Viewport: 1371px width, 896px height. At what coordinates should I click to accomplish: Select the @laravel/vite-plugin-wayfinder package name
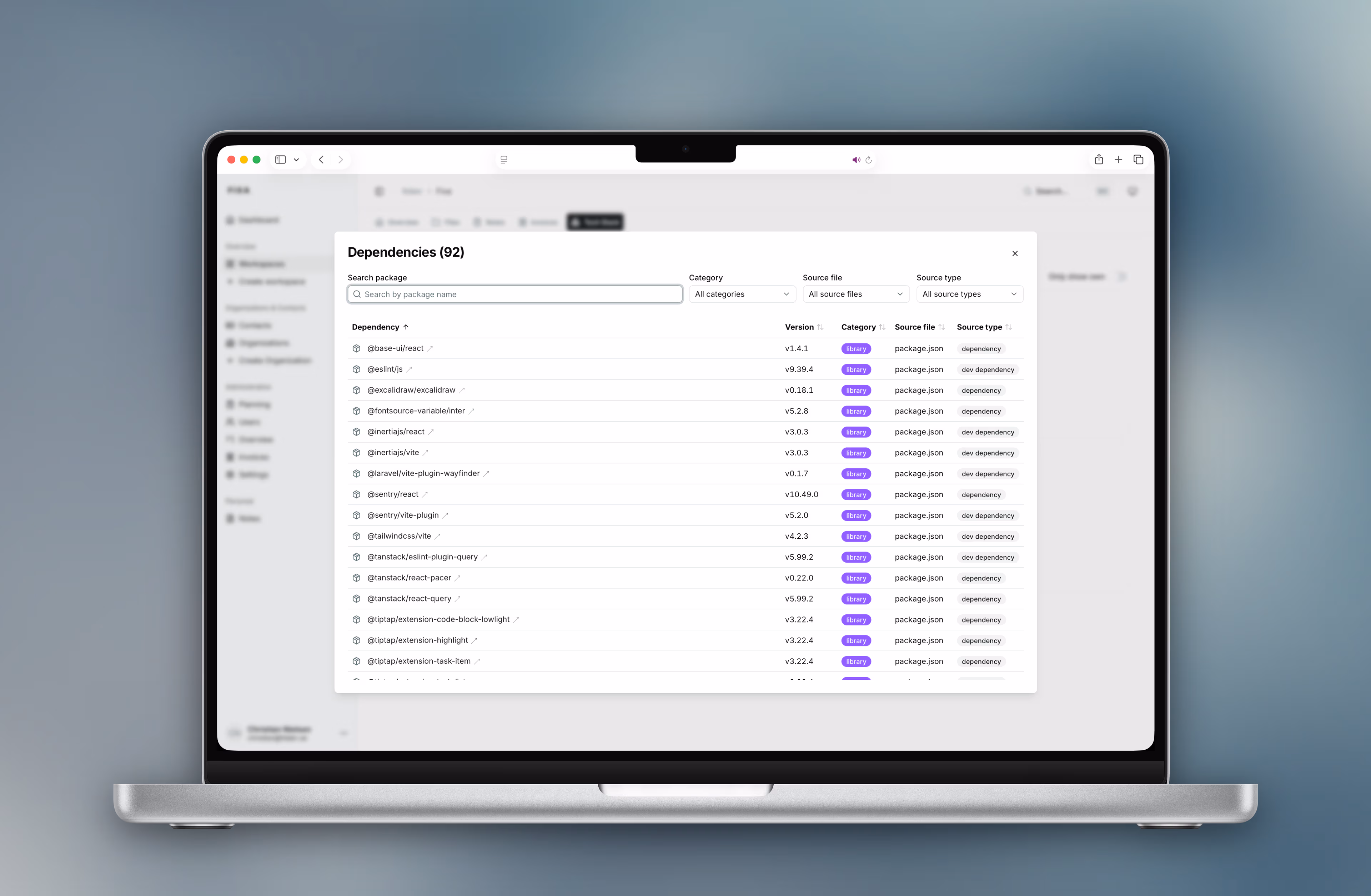coord(423,473)
